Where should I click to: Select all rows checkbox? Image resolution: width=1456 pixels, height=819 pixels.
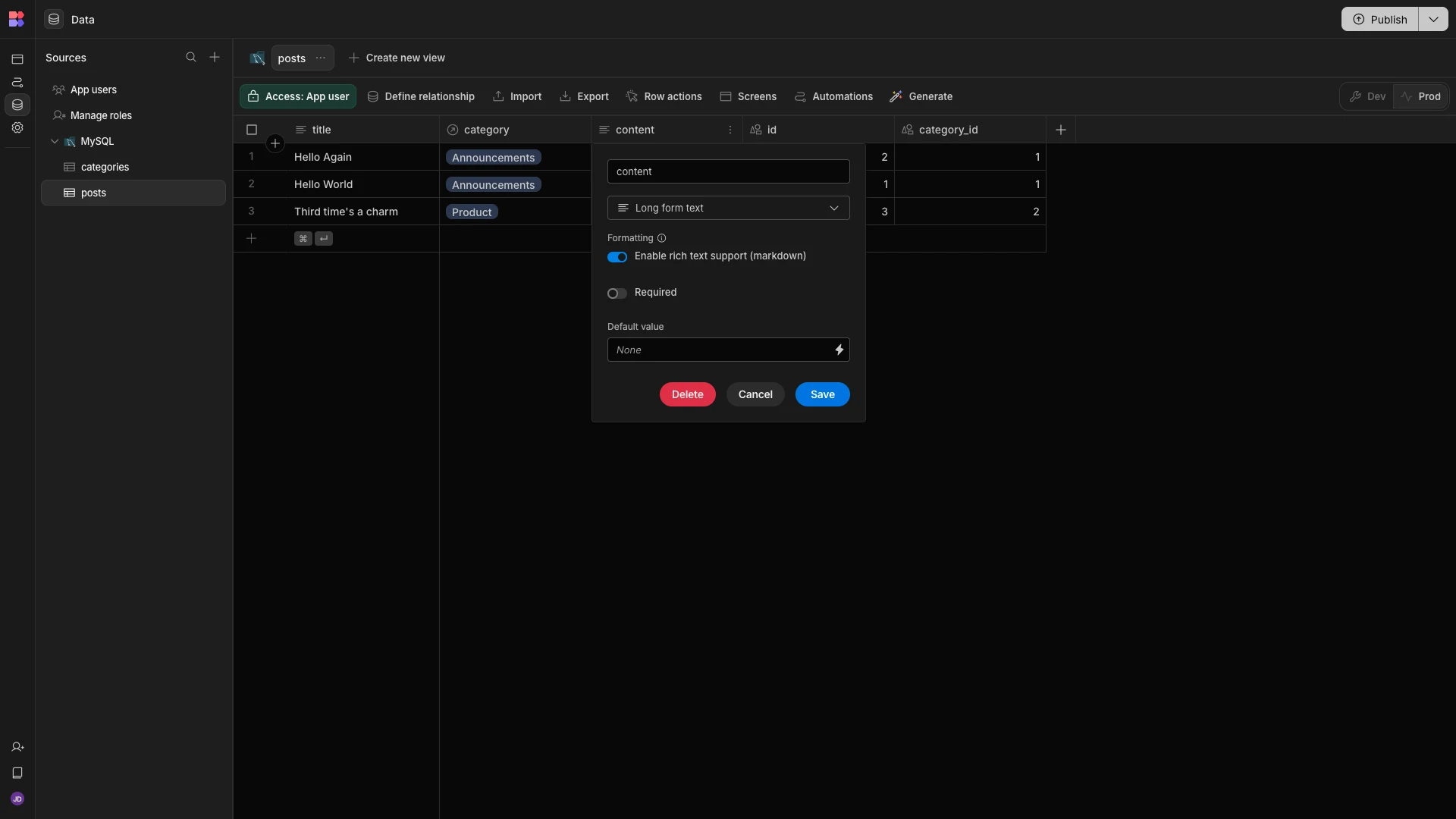(252, 130)
